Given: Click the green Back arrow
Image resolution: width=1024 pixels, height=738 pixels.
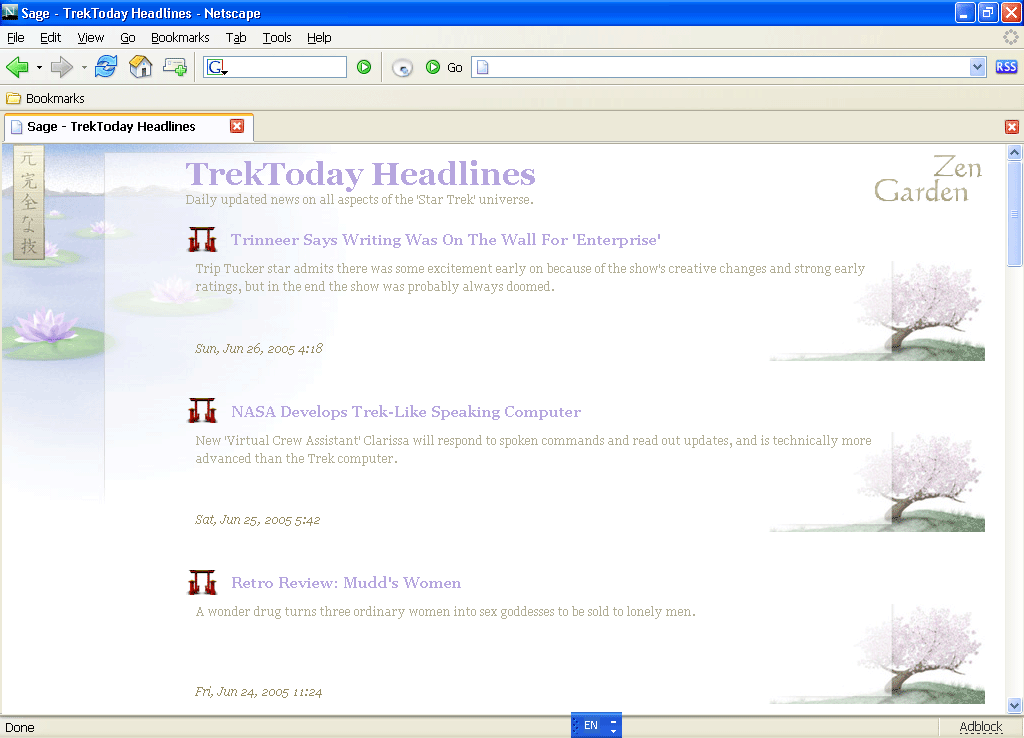Looking at the screenshot, I should tap(17, 67).
